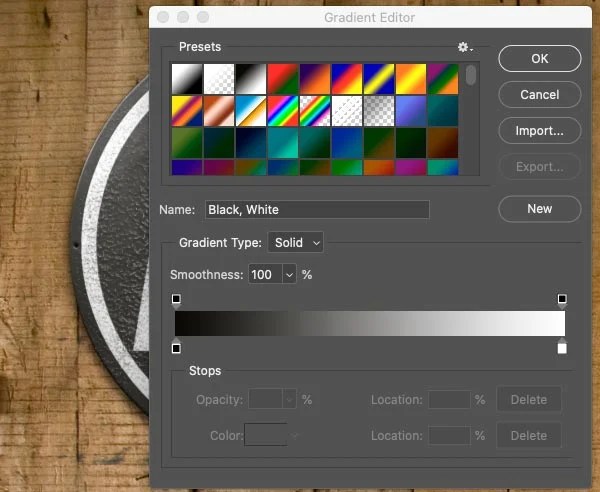The height and width of the screenshot is (492, 600).
Task: Click the New gradient button
Action: point(540,209)
